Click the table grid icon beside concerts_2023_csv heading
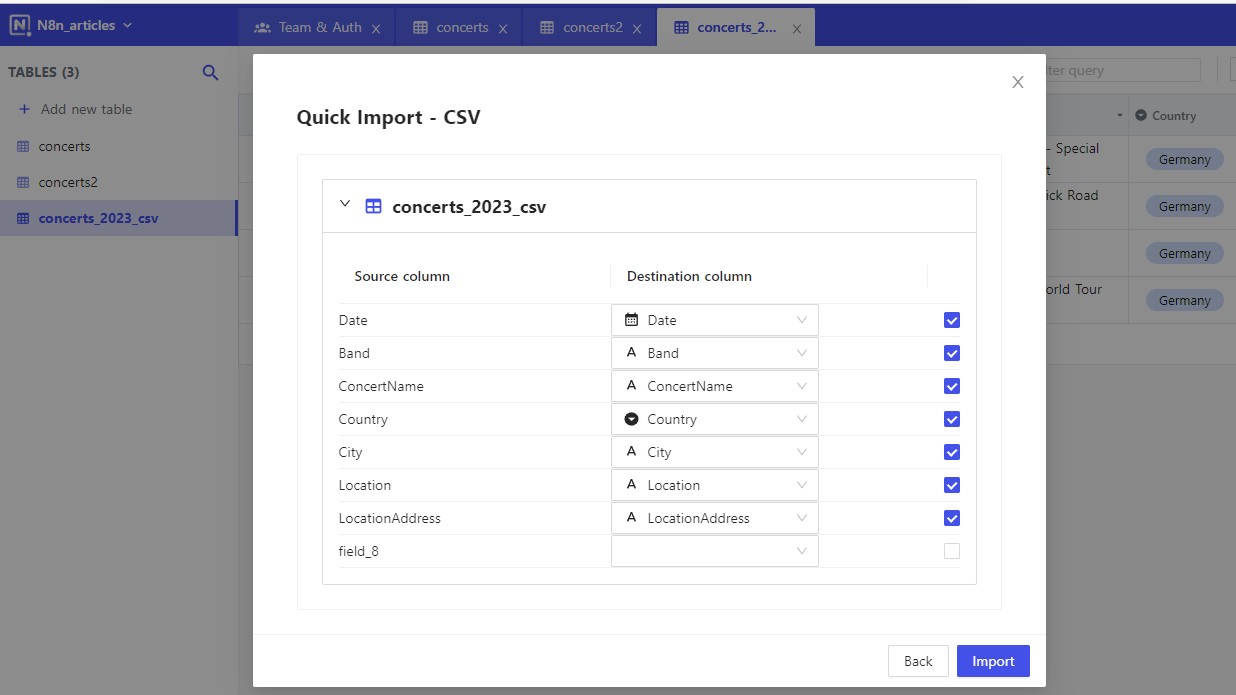This screenshot has width=1236, height=695. (x=373, y=206)
